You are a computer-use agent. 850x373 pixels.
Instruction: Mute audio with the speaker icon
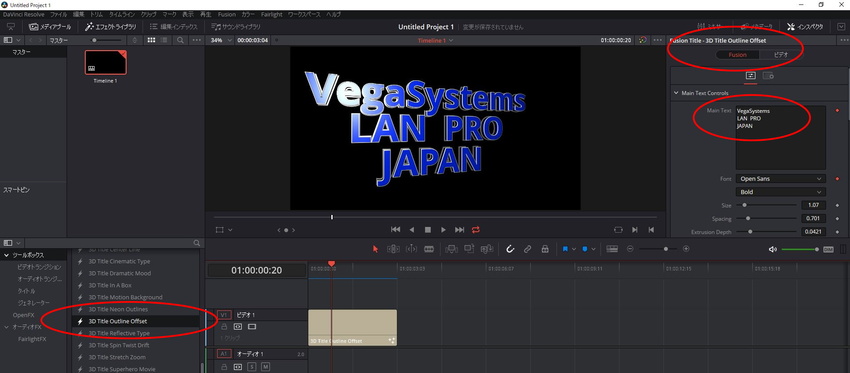pos(772,249)
